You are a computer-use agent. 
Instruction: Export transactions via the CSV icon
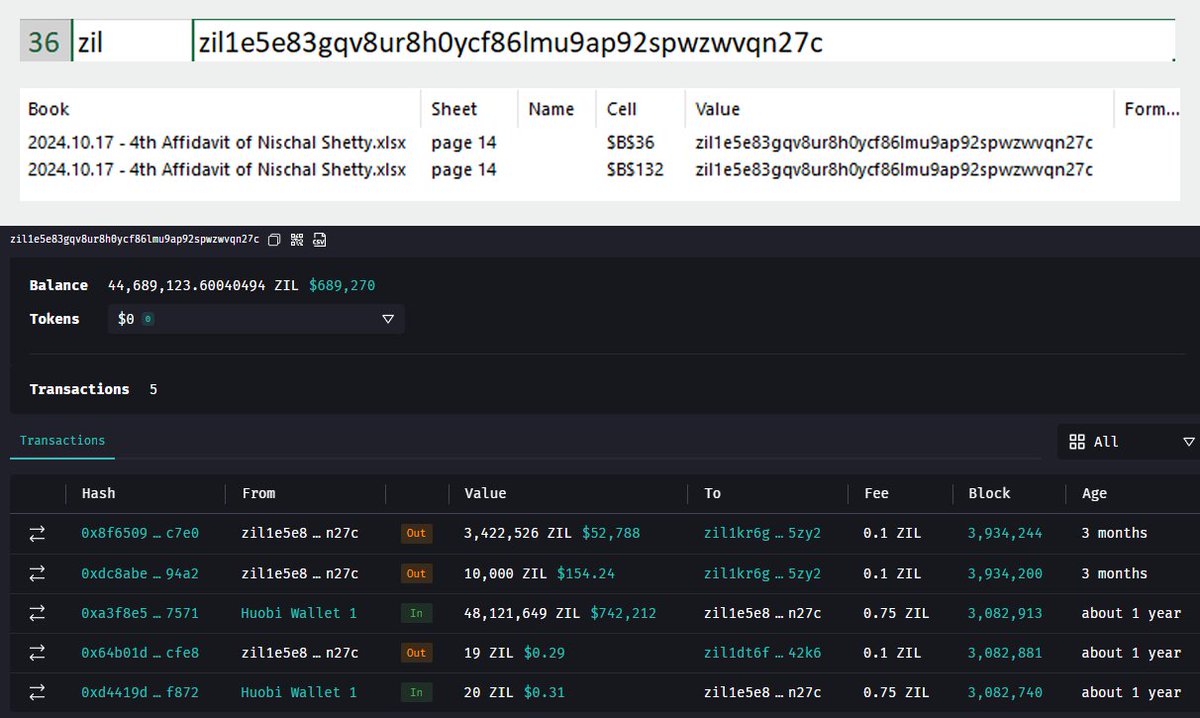pyautogui.click(x=320, y=239)
